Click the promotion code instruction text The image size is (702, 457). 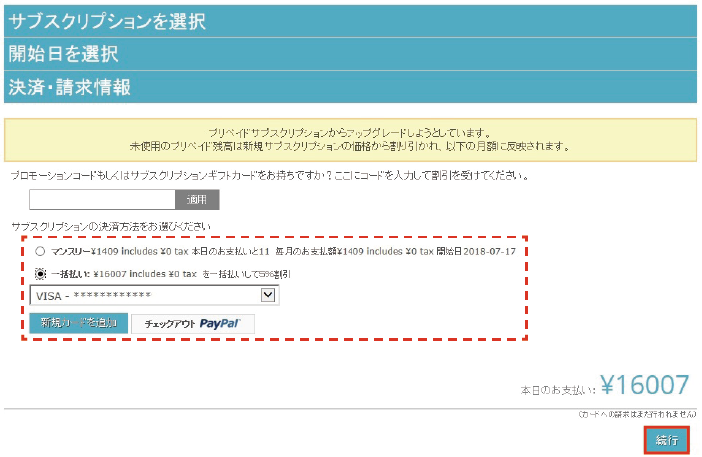pos(270,175)
